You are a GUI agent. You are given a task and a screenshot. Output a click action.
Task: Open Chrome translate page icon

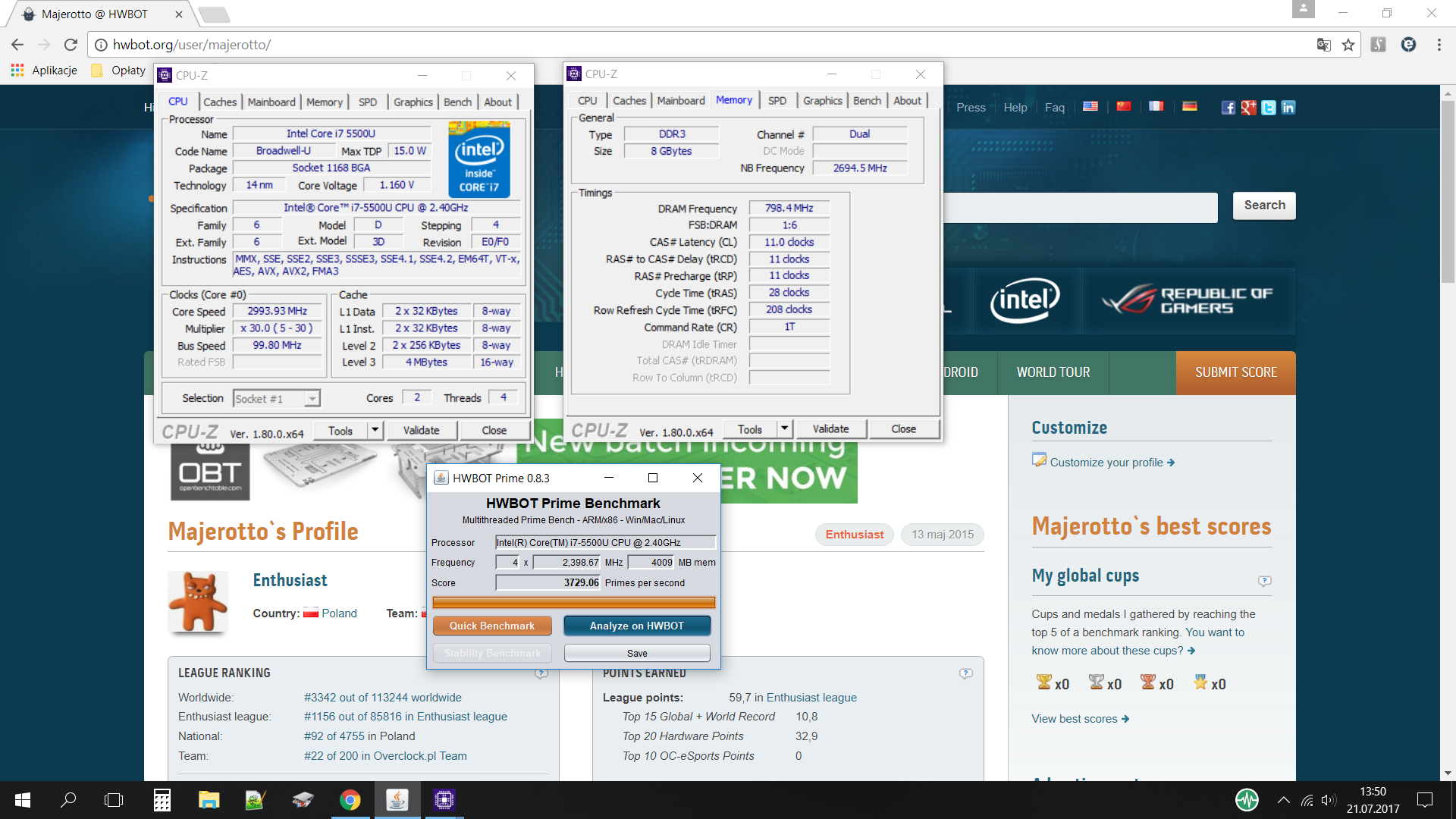1324,45
